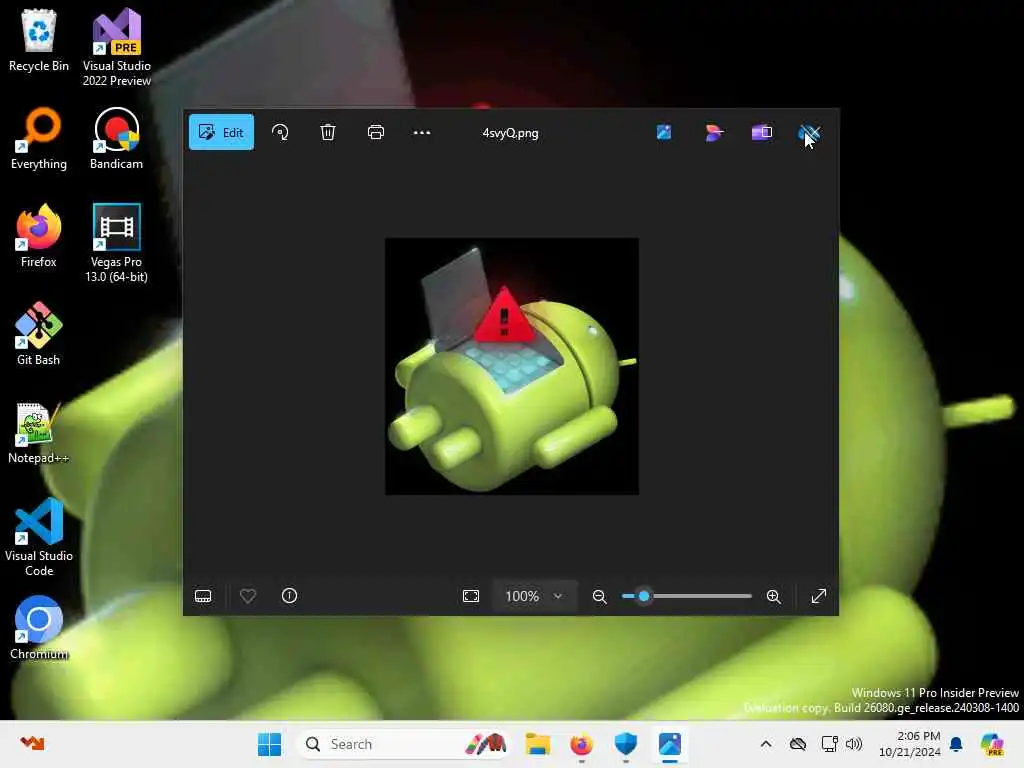Open the Edit image button
1024x768 pixels.
pos(221,133)
